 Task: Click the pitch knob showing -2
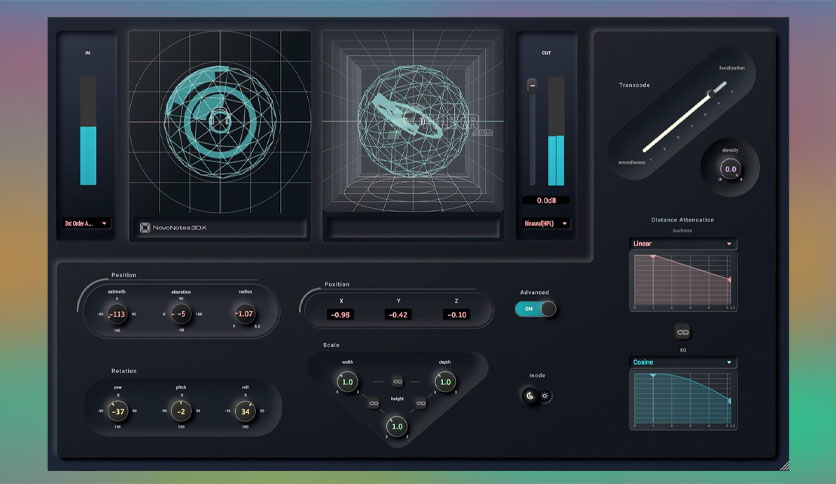pyautogui.click(x=181, y=412)
